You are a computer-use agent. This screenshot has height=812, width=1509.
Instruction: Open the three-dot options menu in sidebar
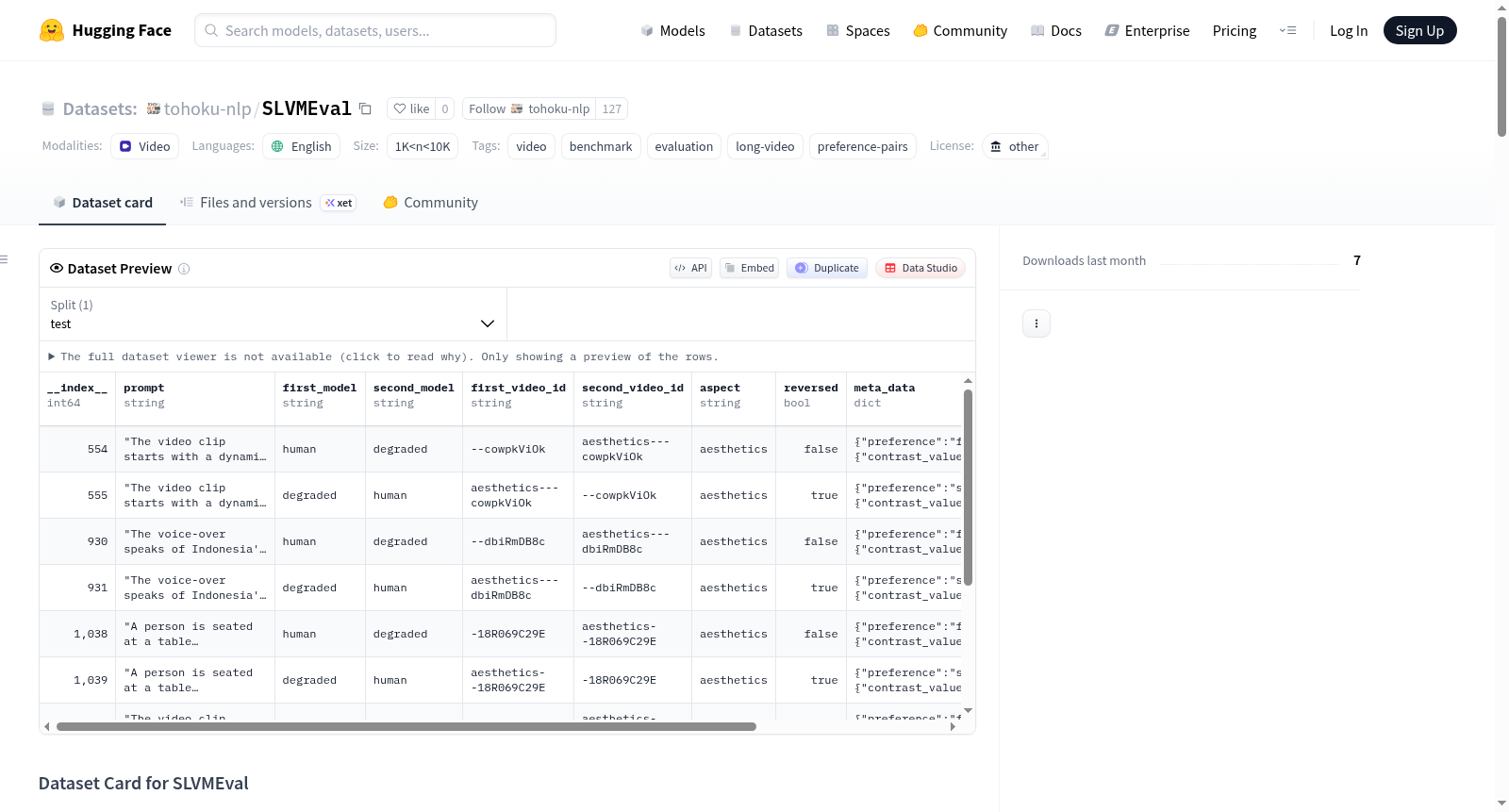[x=1036, y=323]
